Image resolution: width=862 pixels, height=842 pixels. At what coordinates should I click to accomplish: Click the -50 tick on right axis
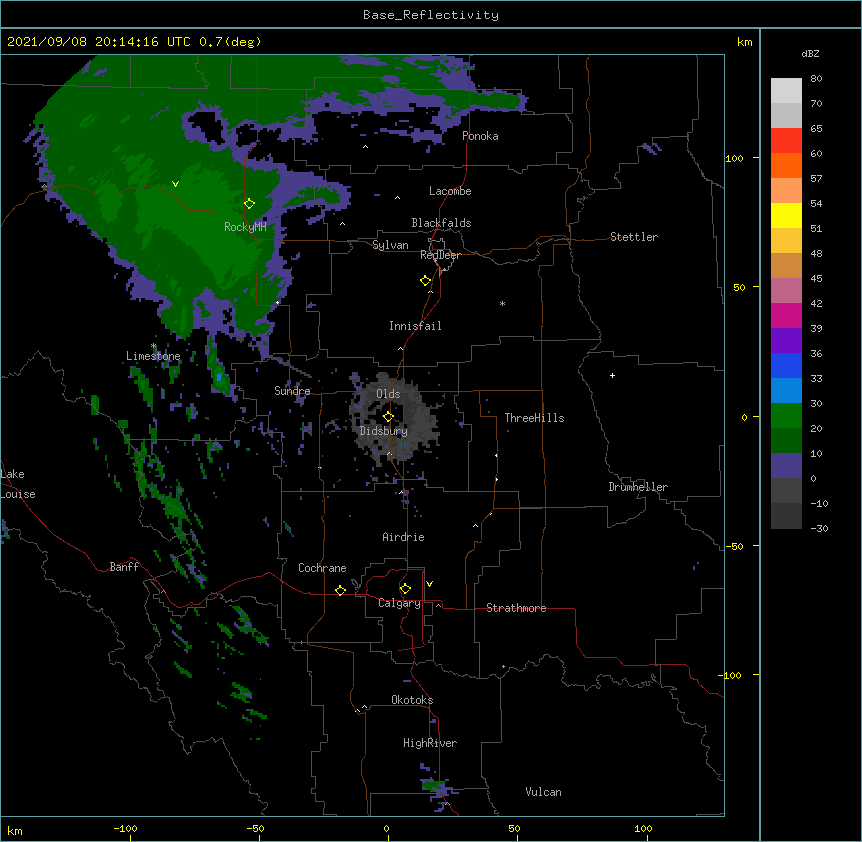(734, 546)
